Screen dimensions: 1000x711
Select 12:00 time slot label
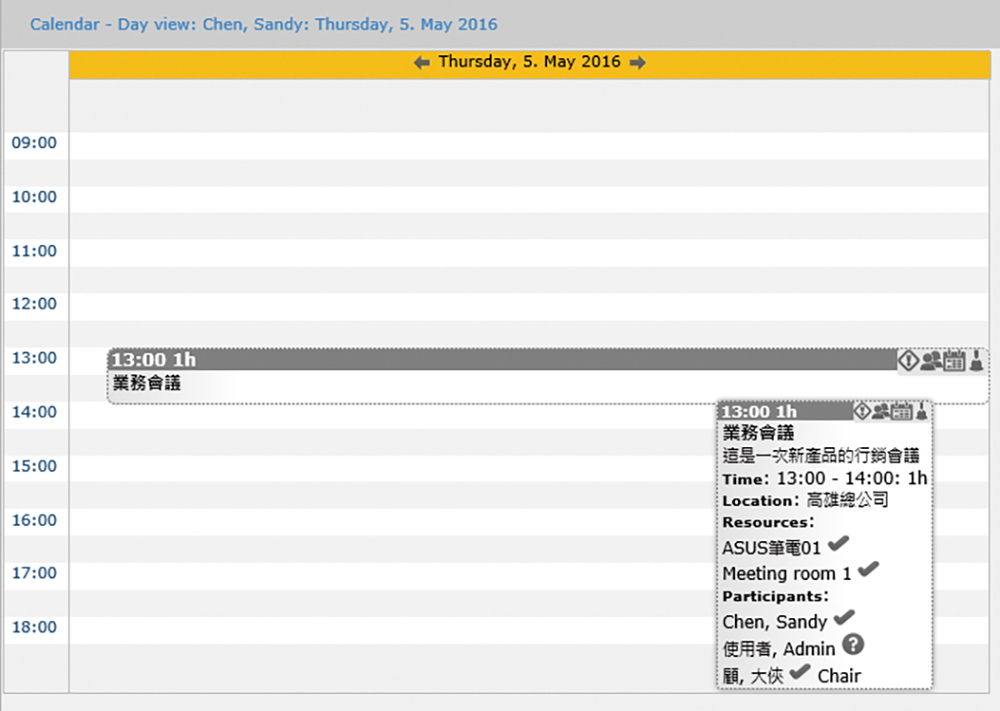coord(34,304)
